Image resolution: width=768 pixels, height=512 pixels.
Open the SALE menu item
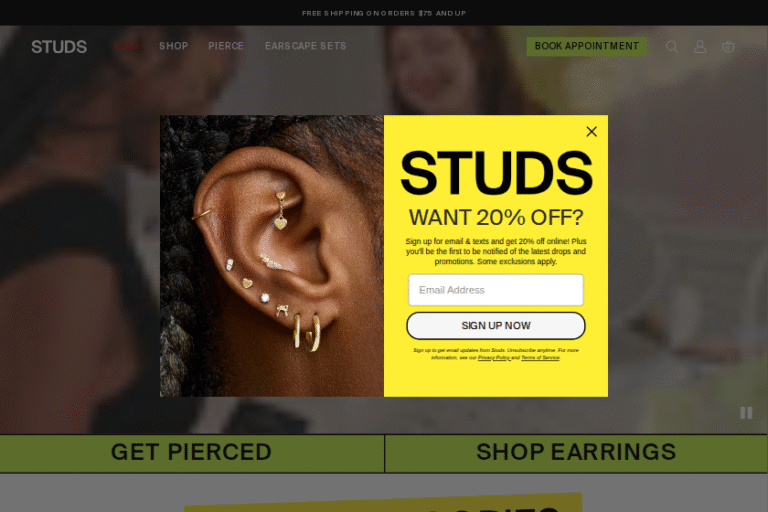(126, 46)
